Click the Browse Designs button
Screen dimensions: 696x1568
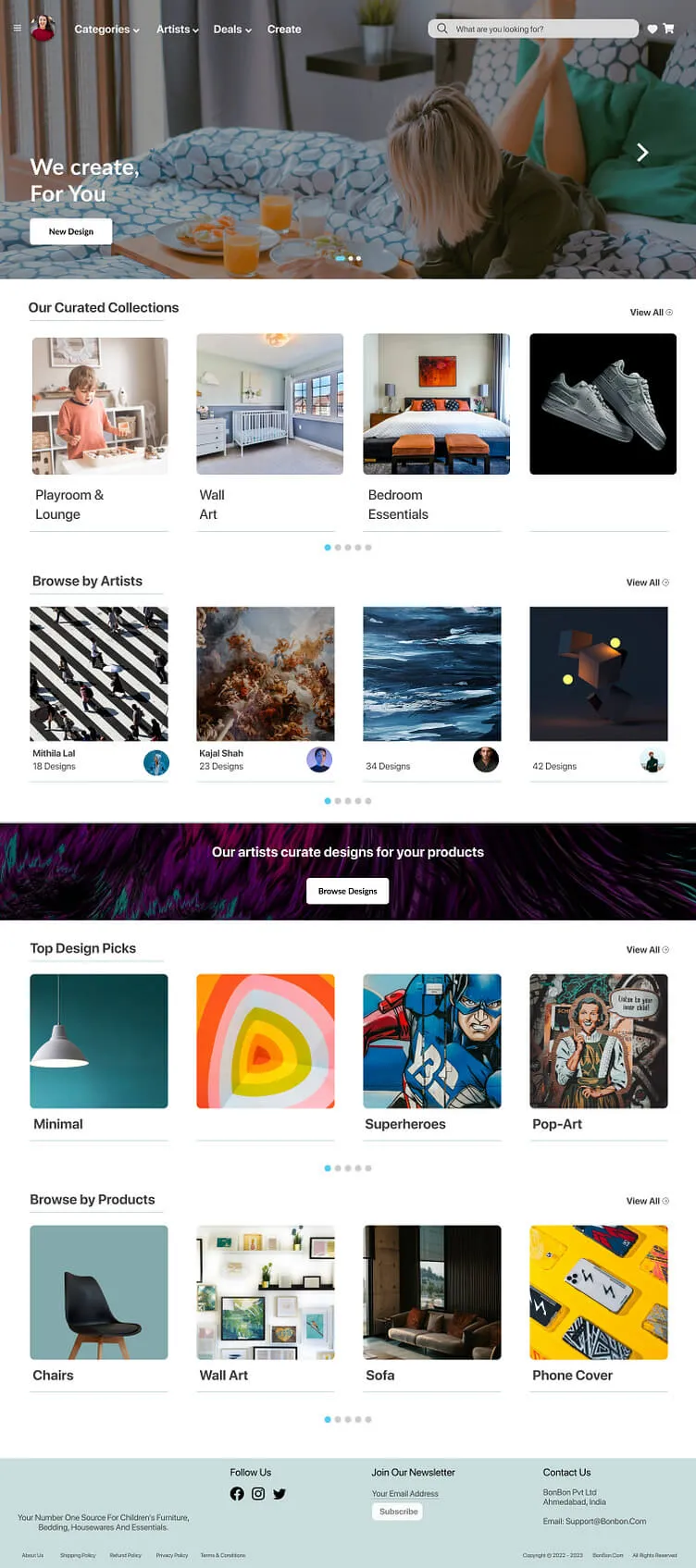[x=348, y=891]
